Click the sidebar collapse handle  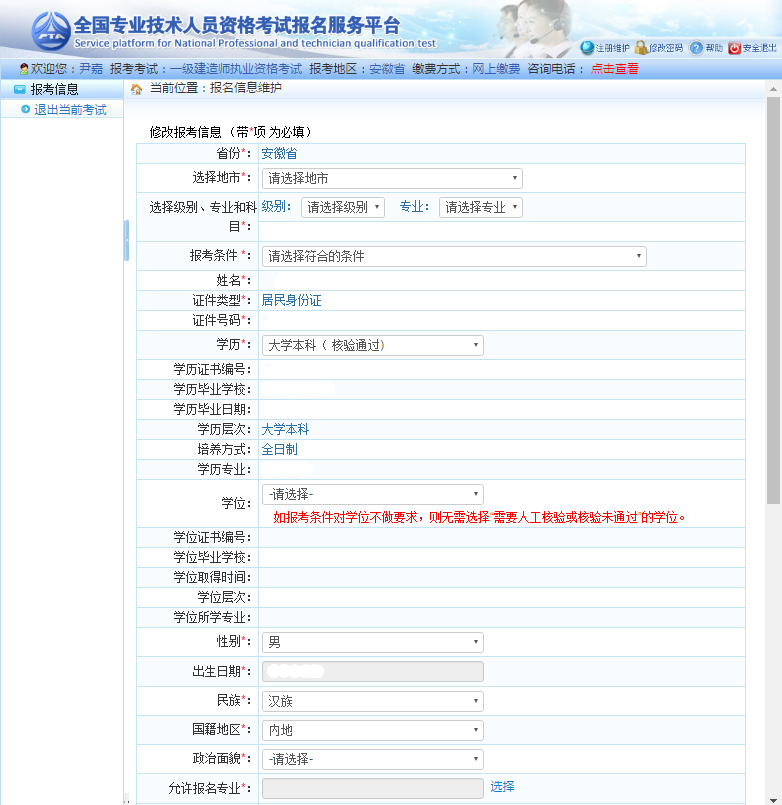click(127, 240)
